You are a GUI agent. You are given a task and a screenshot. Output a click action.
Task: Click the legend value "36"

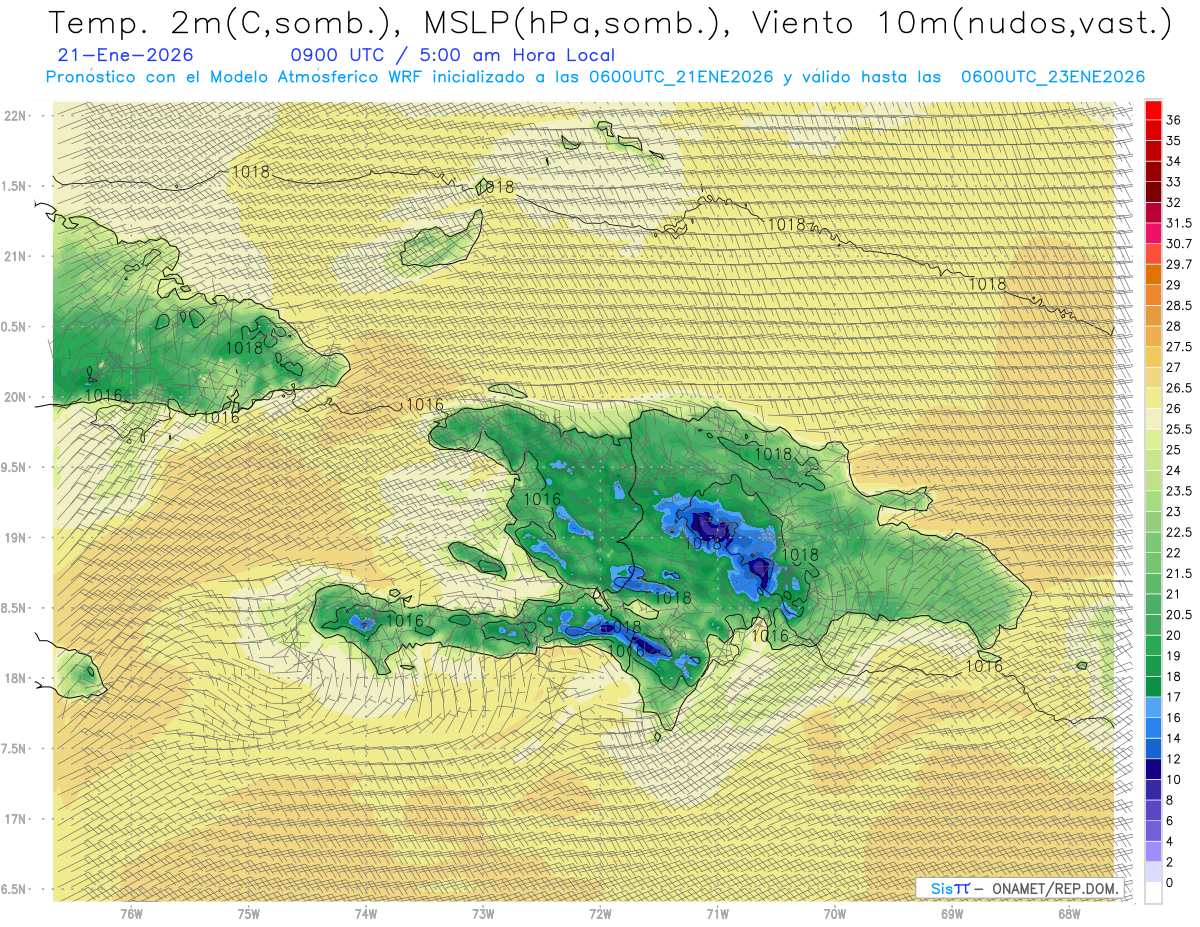(x=1174, y=120)
